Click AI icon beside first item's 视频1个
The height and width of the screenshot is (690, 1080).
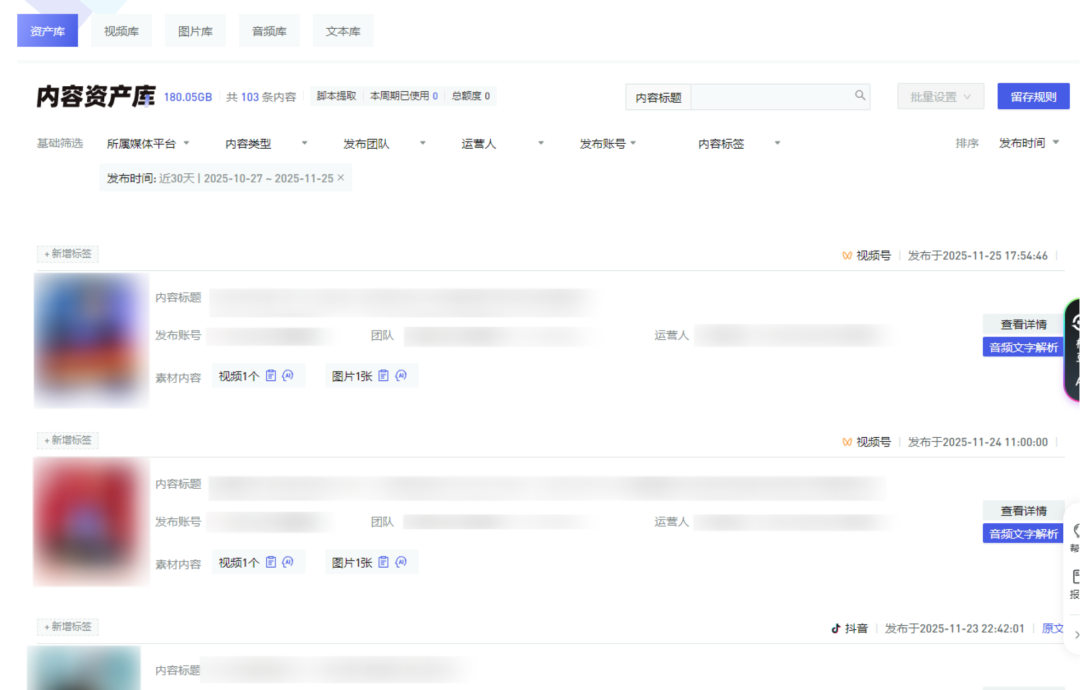tap(288, 376)
